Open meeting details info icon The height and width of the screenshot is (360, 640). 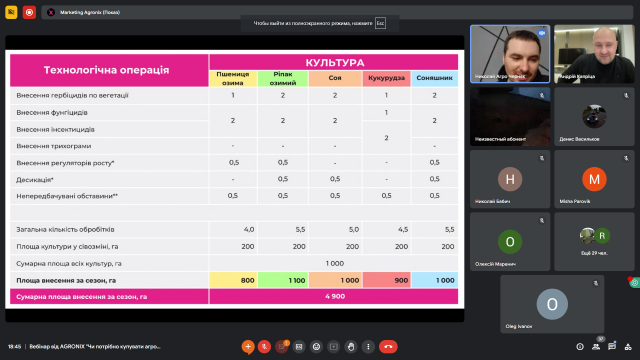(580, 347)
